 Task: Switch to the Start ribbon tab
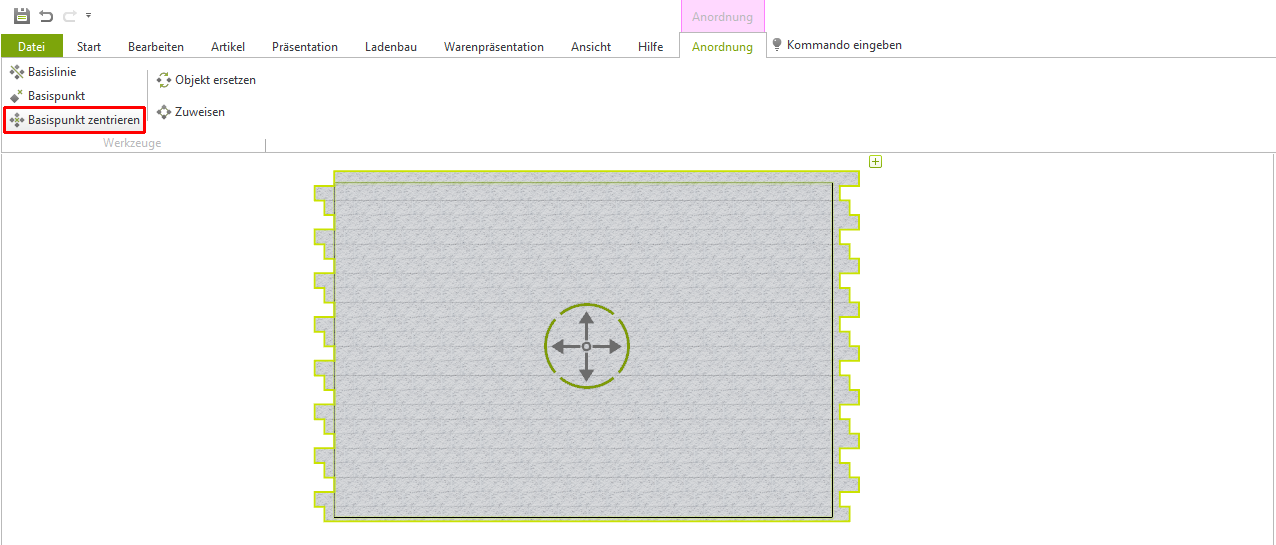[89, 47]
